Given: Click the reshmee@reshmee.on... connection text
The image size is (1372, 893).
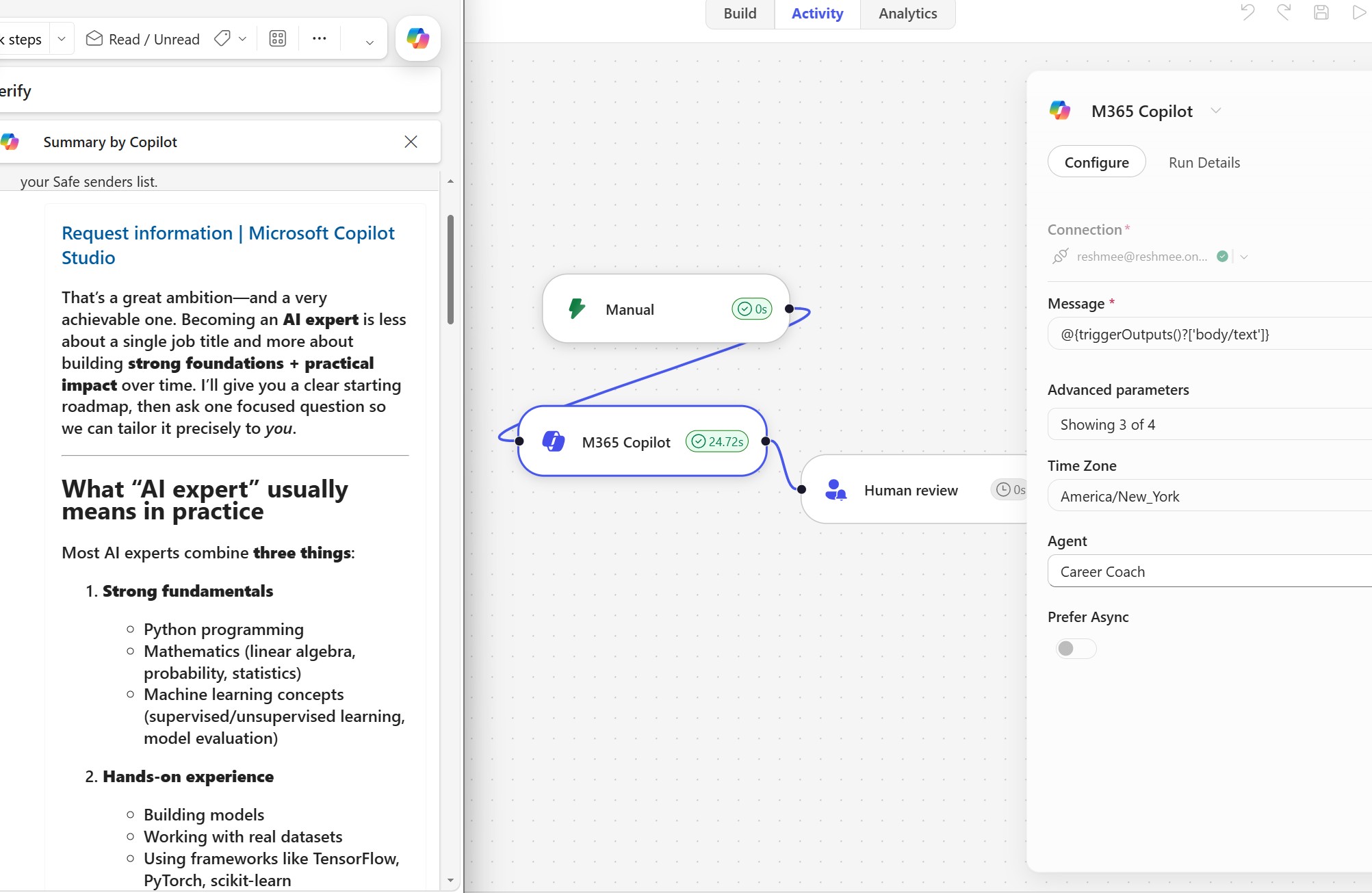Looking at the screenshot, I should pos(1142,257).
